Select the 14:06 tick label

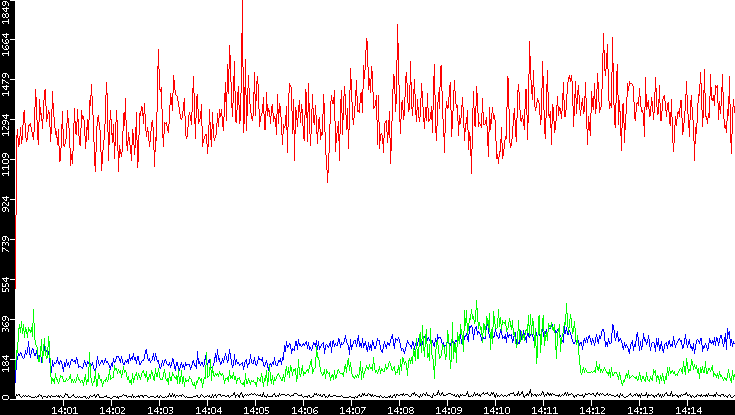tap(304, 409)
